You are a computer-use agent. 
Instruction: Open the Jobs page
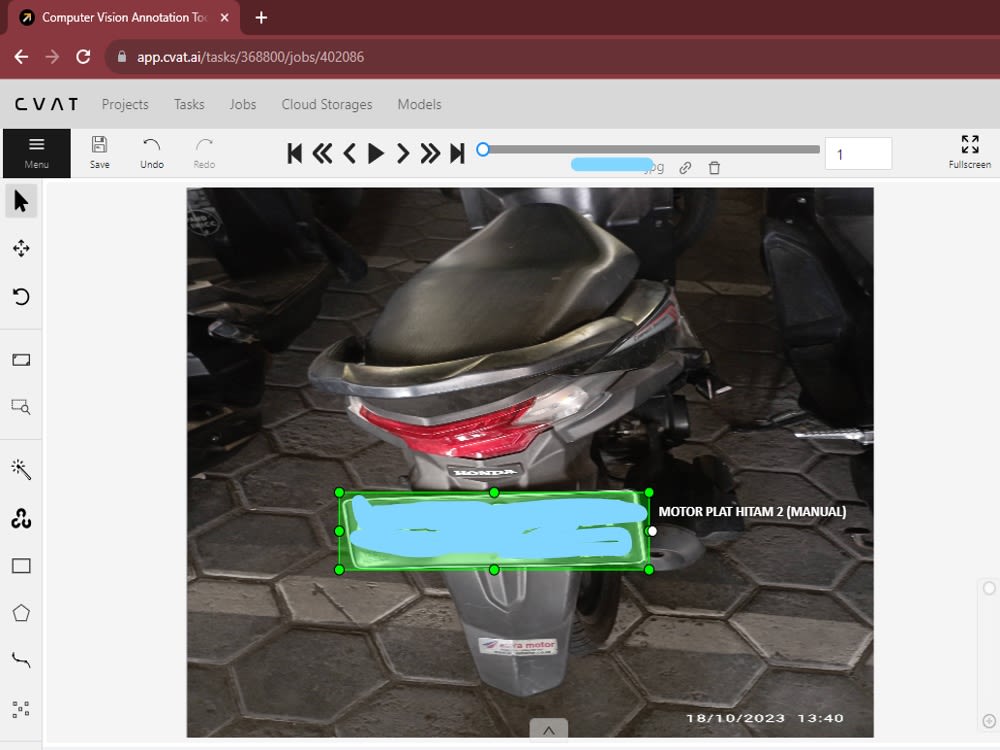coord(243,104)
